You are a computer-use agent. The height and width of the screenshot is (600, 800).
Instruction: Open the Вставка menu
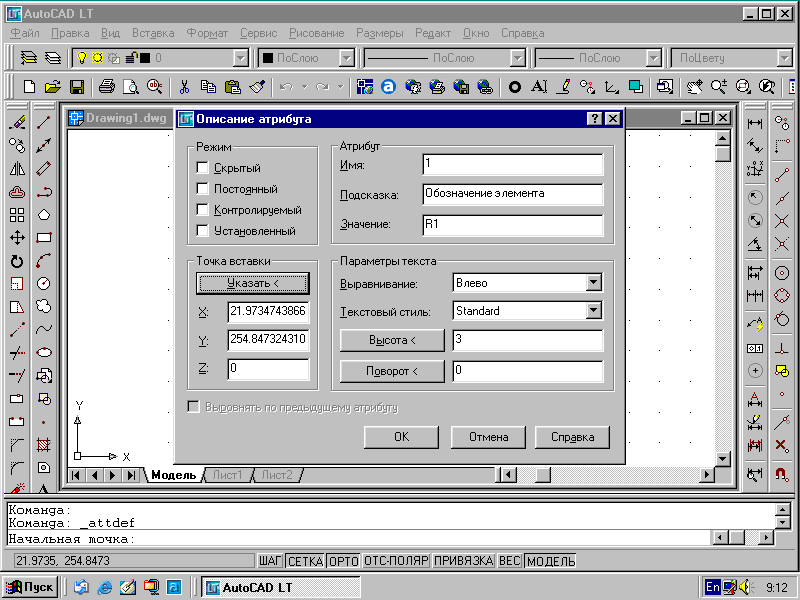click(153, 33)
